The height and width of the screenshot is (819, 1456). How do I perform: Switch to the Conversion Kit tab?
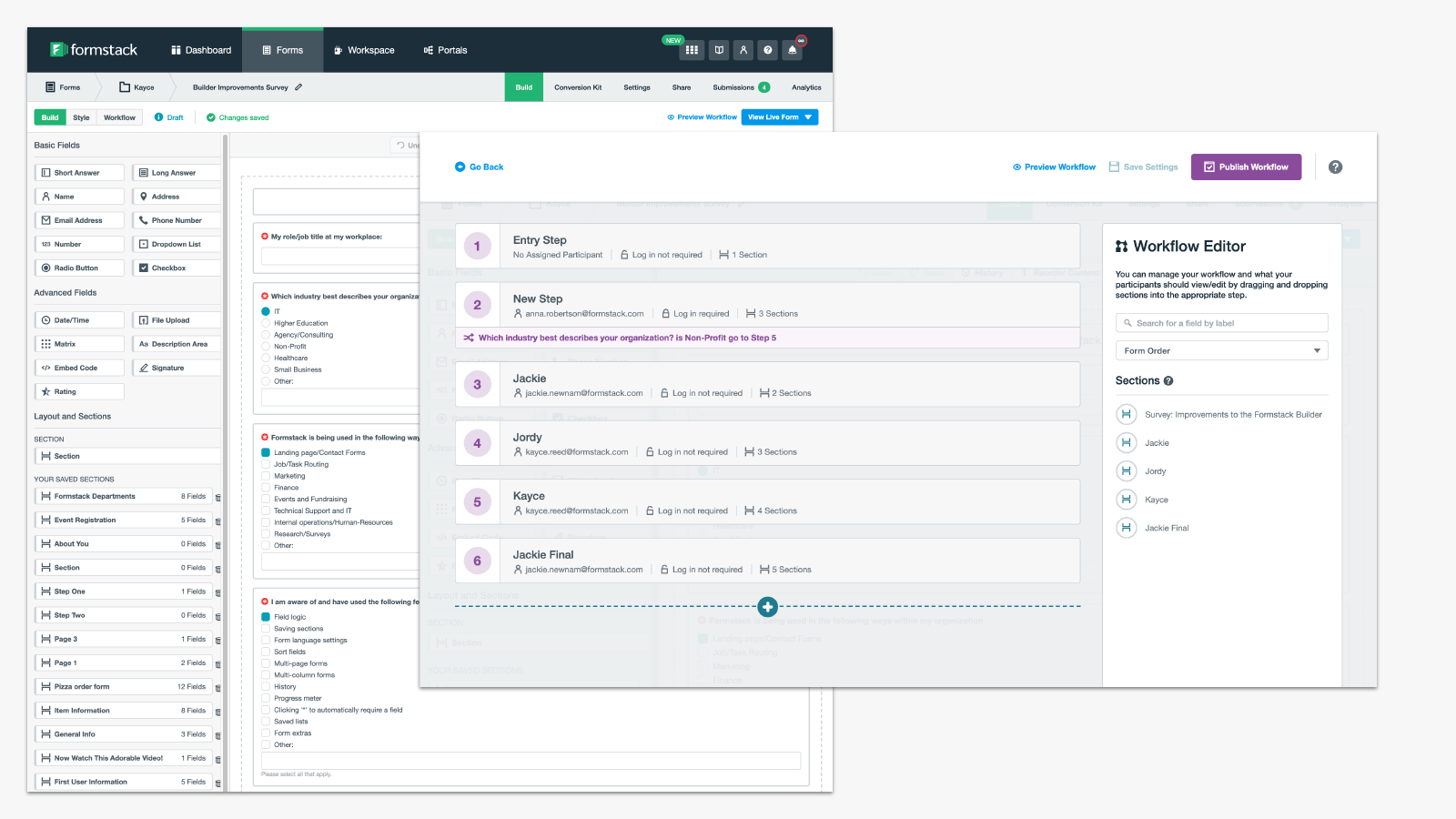tap(578, 87)
